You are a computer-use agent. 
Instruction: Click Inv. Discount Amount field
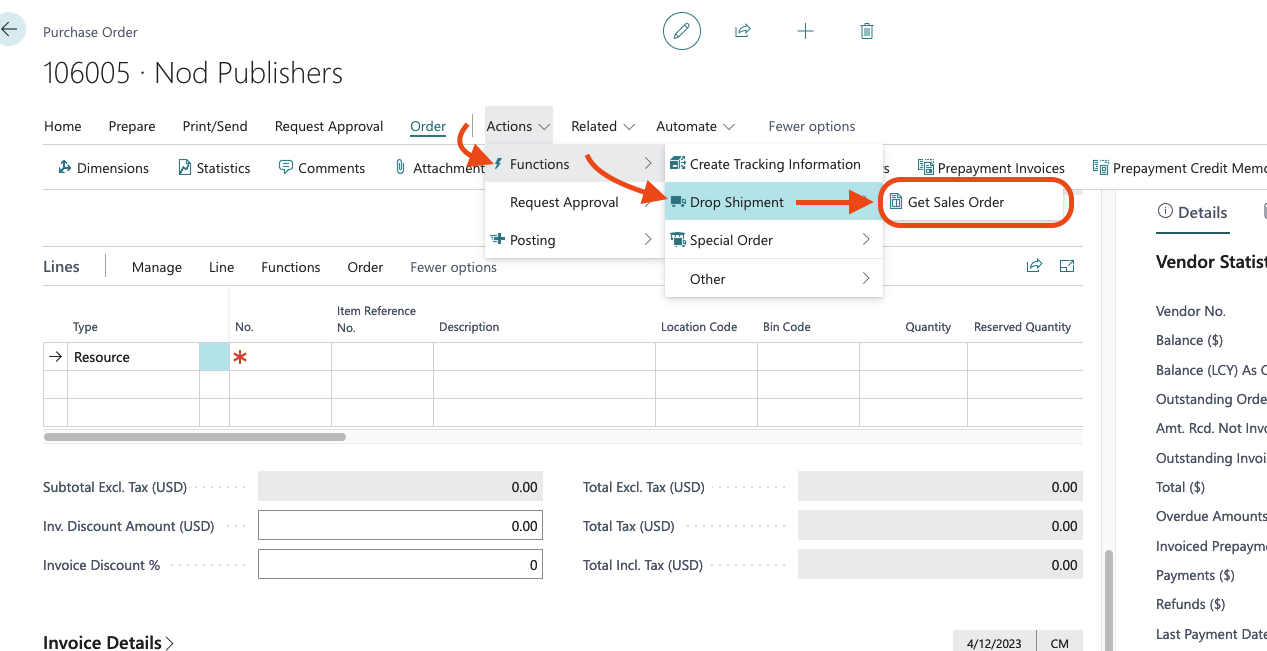(x=400, y=526)
